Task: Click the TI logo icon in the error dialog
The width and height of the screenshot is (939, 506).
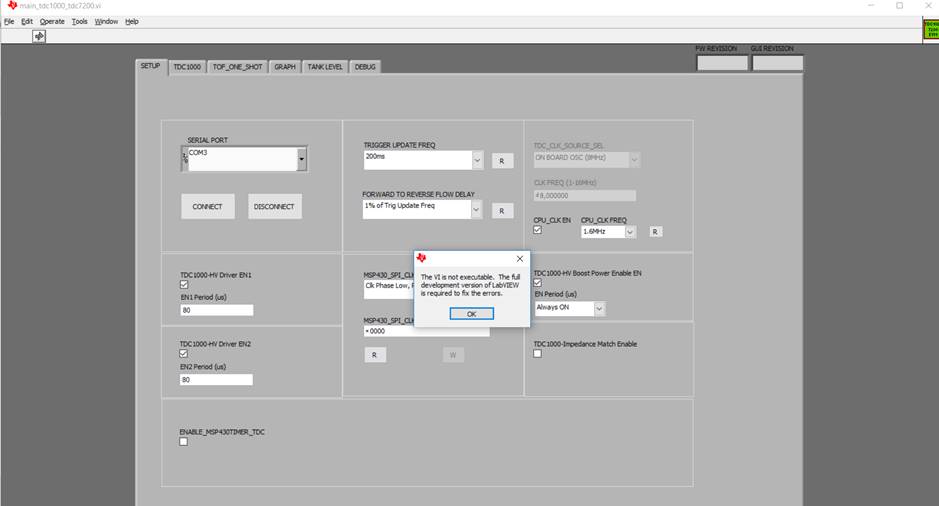Action: coord(422,258)
